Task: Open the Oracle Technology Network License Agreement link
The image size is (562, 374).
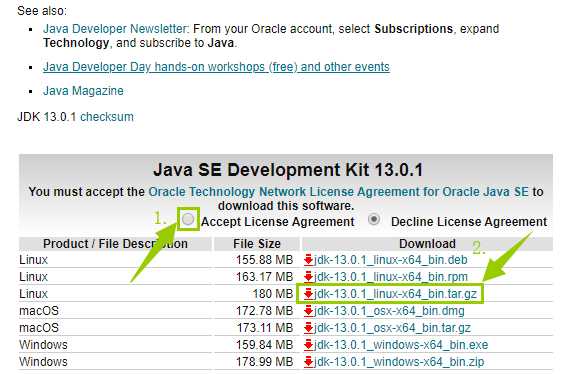Action: 338,192
